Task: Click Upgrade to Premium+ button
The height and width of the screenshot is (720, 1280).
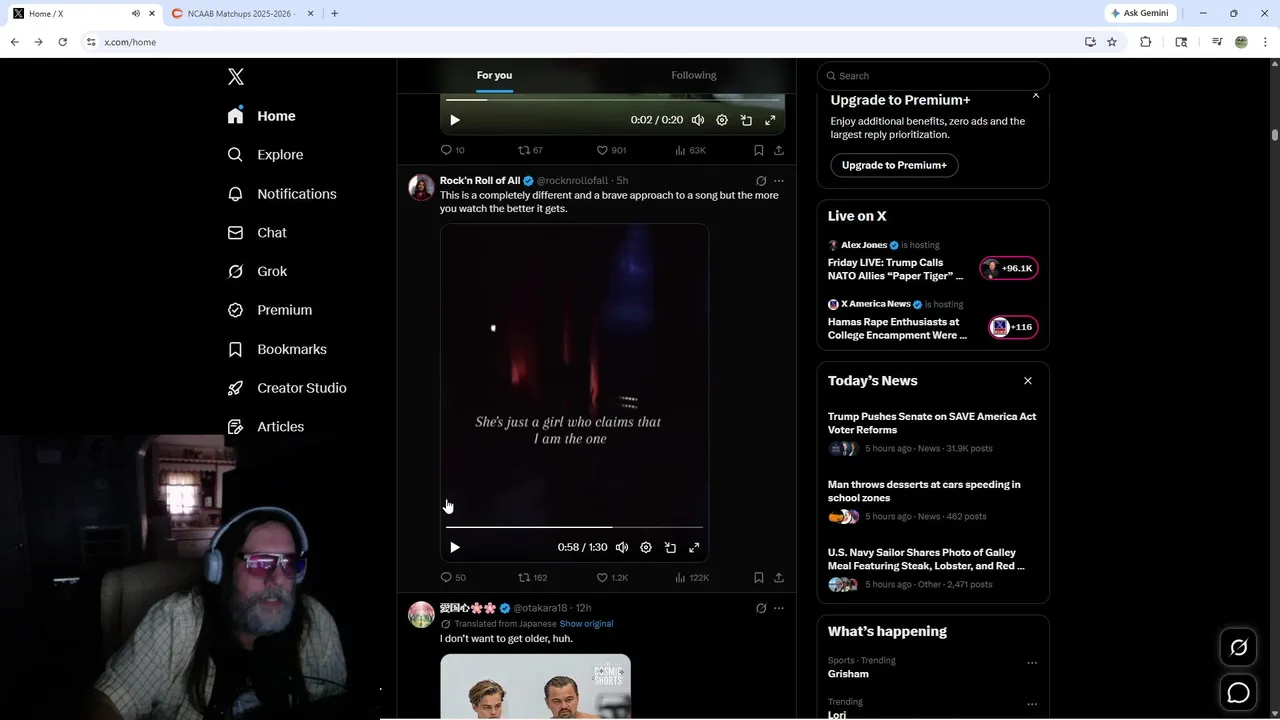Action: (x=894, y=165)
